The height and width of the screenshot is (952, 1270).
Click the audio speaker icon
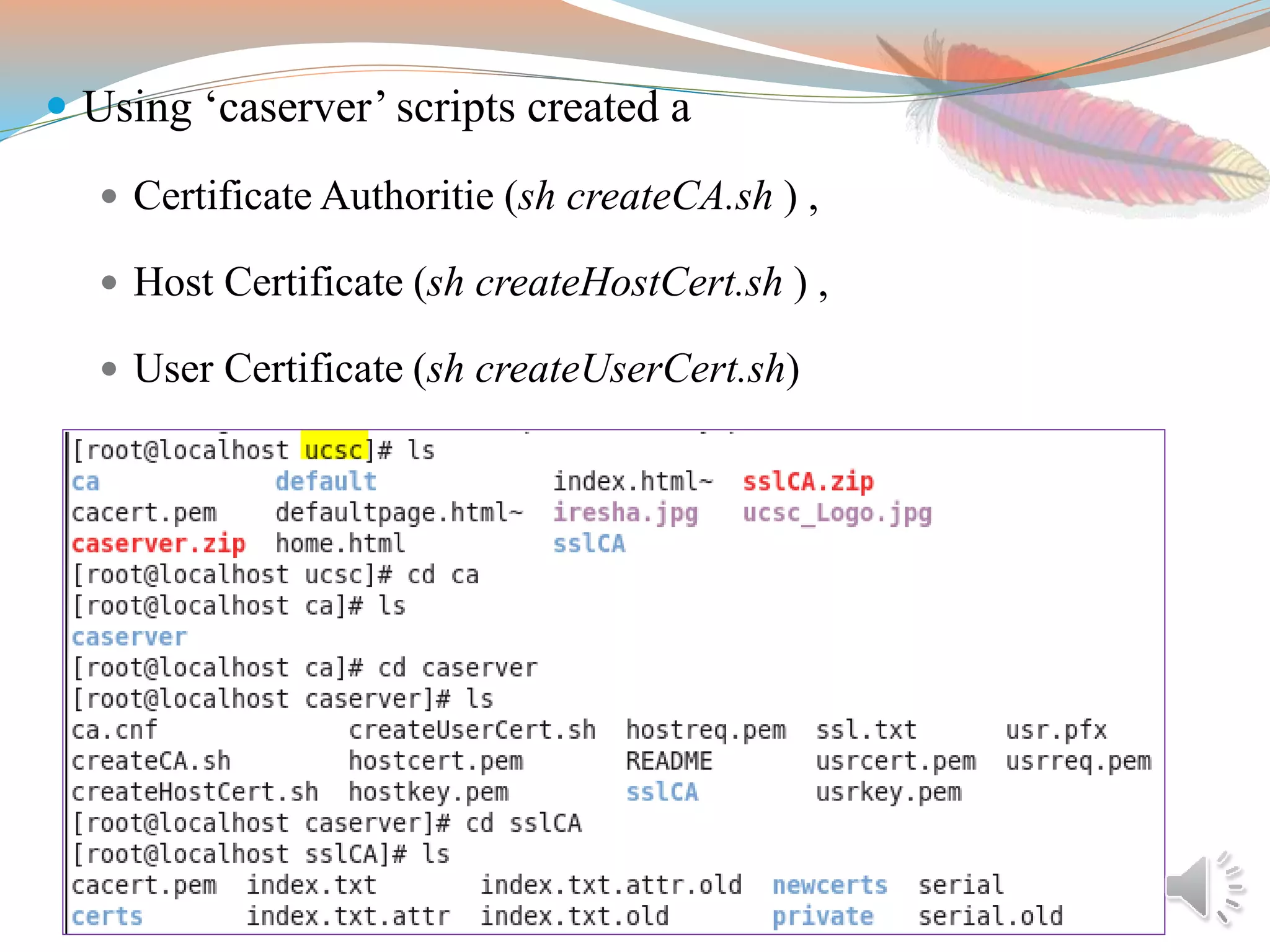pos(1205,888)
